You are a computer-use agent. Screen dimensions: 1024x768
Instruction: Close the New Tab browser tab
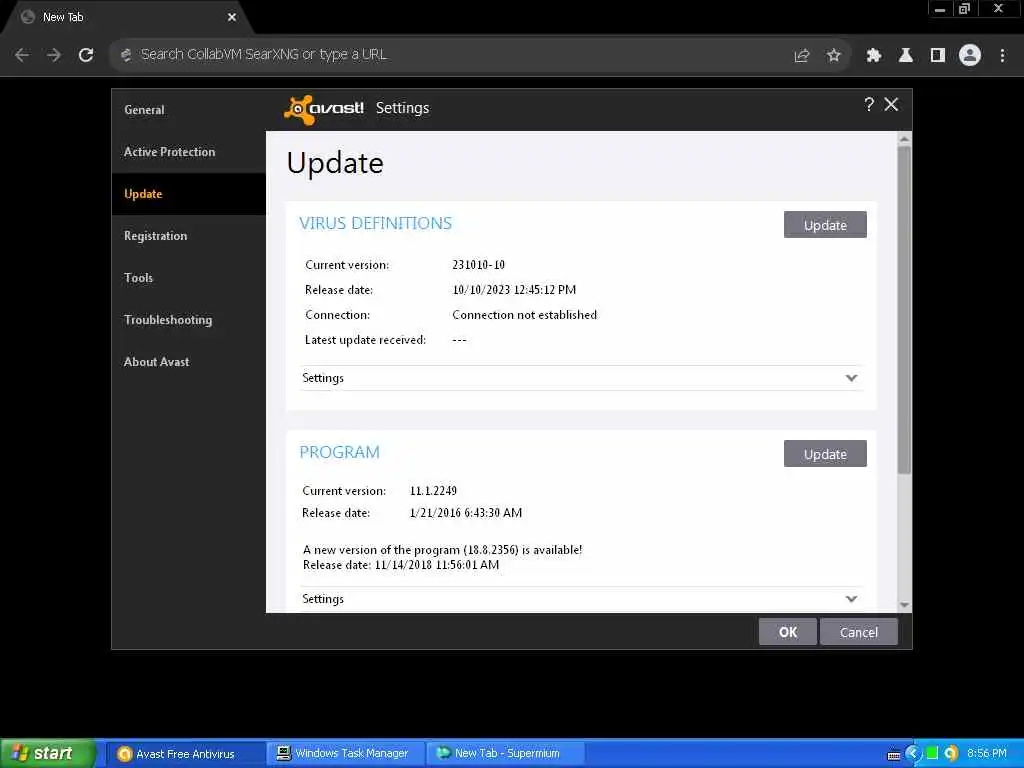tap(231, 17)
